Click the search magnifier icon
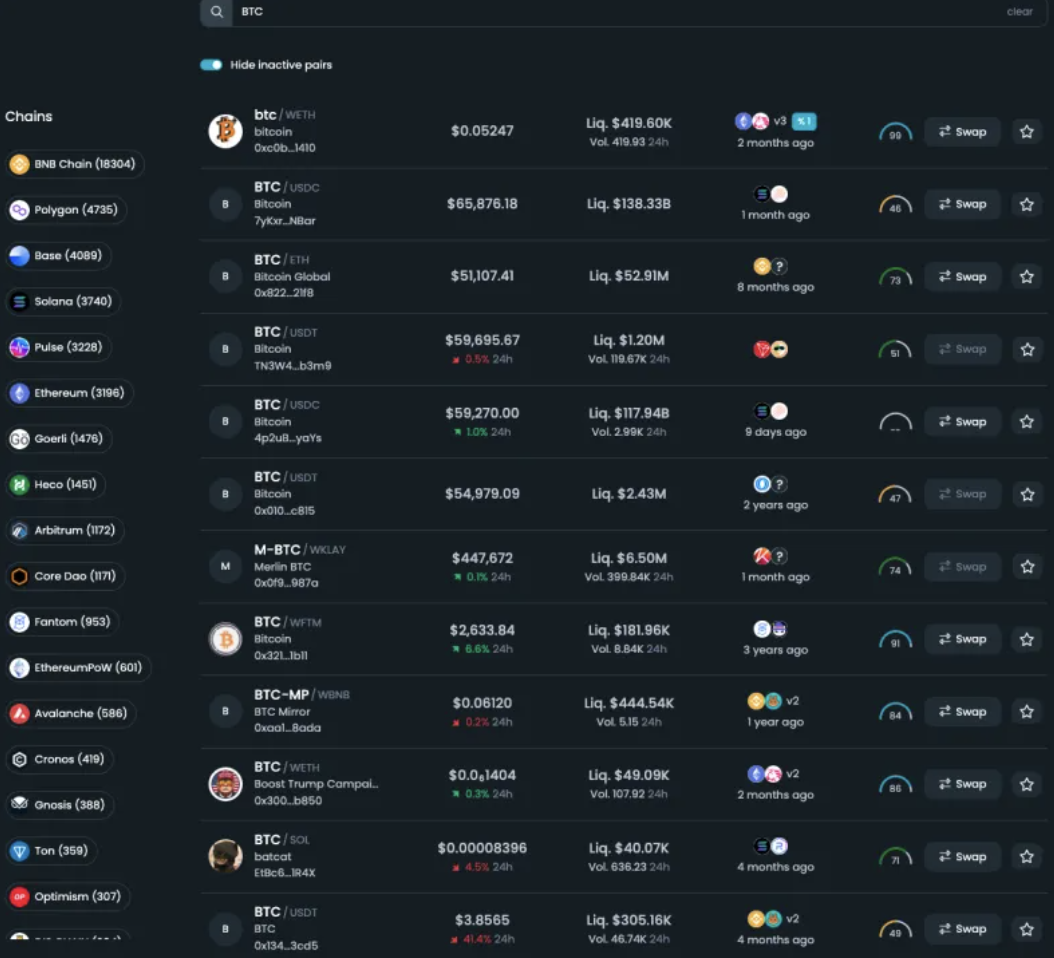The image size is (1054, 958). [217, 12]
